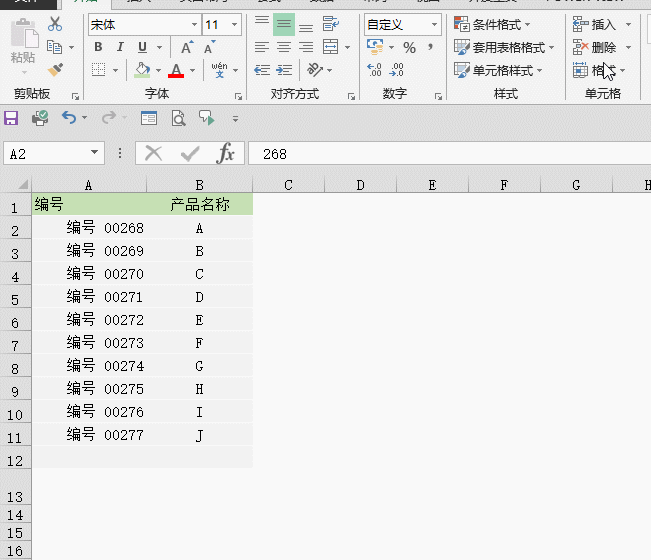Click the accounting currency format icon

point(375,47)
